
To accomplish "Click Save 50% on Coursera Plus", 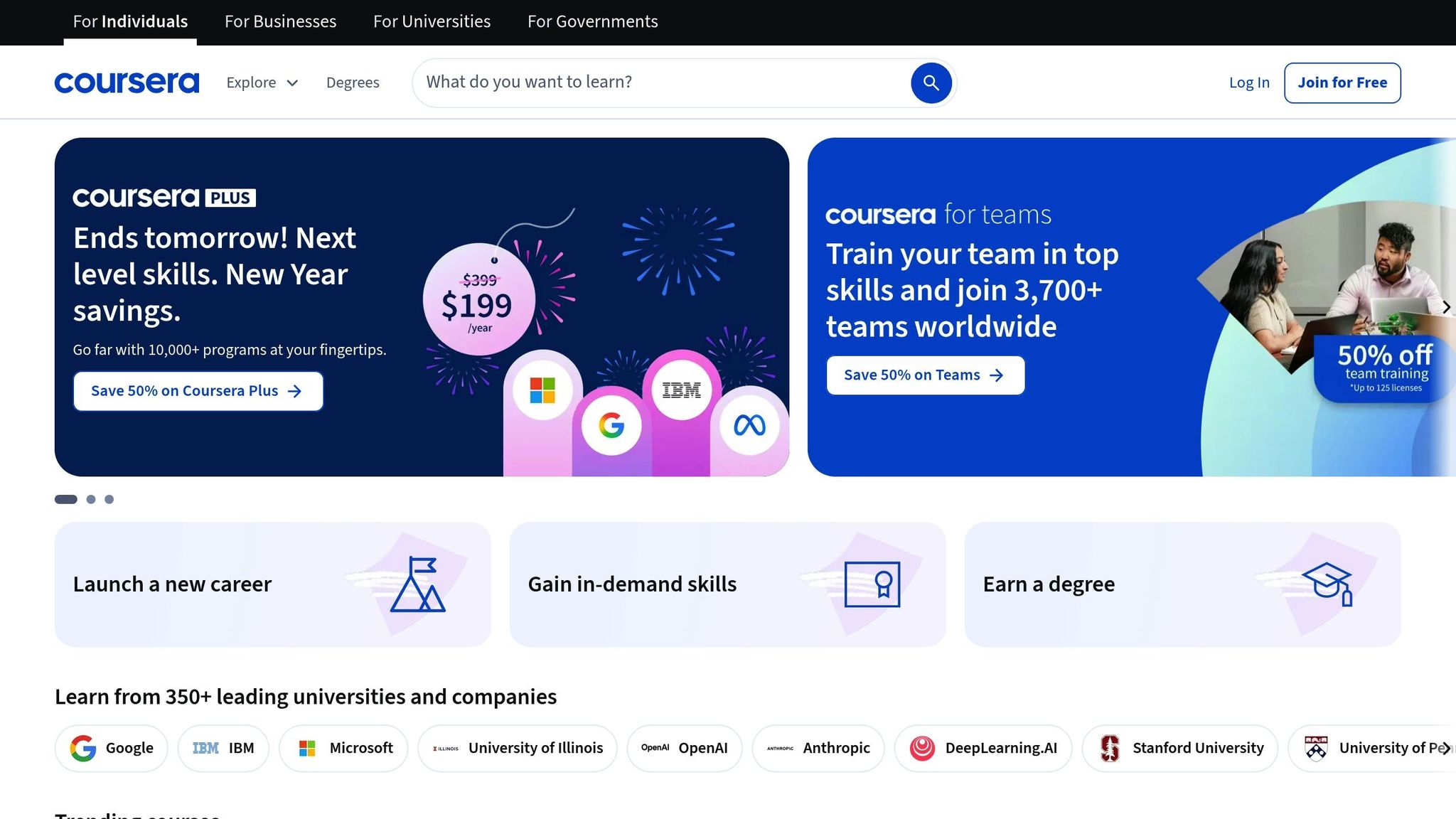I will (198, 390).
